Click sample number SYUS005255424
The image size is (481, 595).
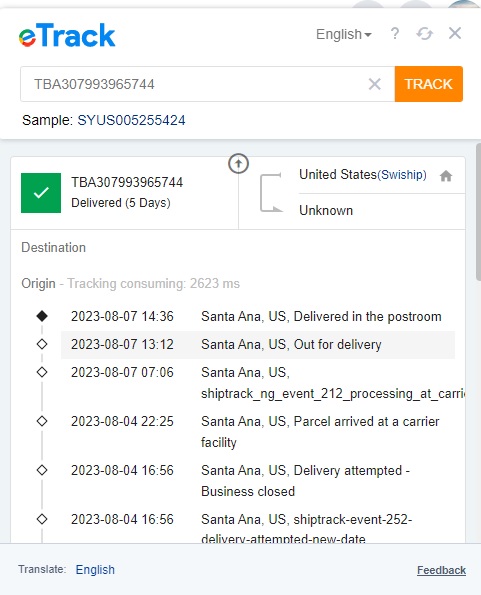coord(131,120)
